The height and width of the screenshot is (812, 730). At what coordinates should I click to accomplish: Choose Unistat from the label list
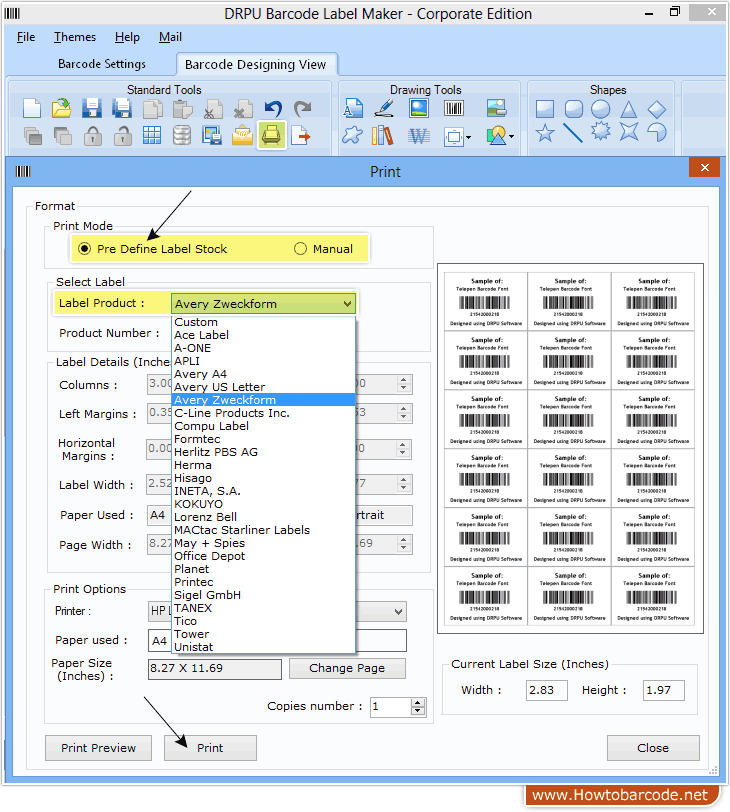[x=263, y=647]
